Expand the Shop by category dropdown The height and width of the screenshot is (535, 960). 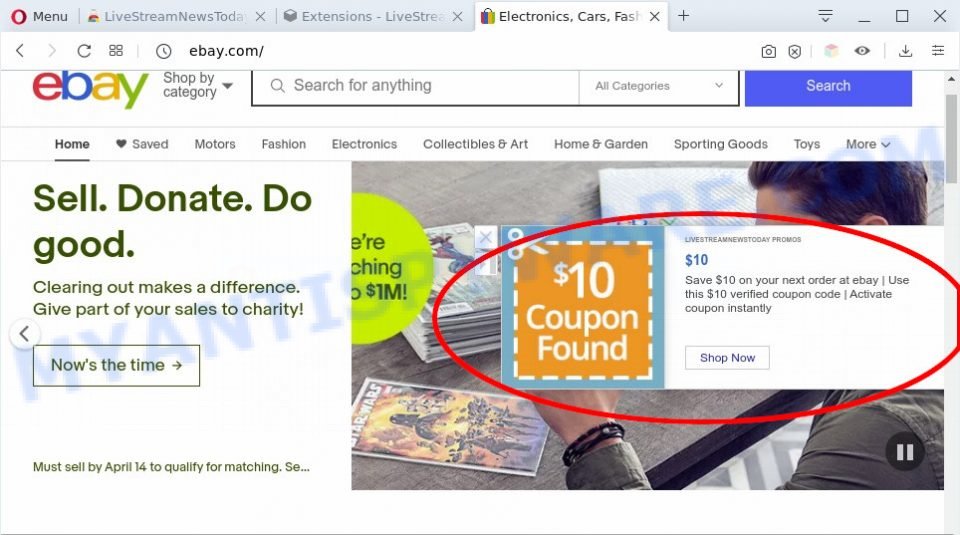click(198, 85)
